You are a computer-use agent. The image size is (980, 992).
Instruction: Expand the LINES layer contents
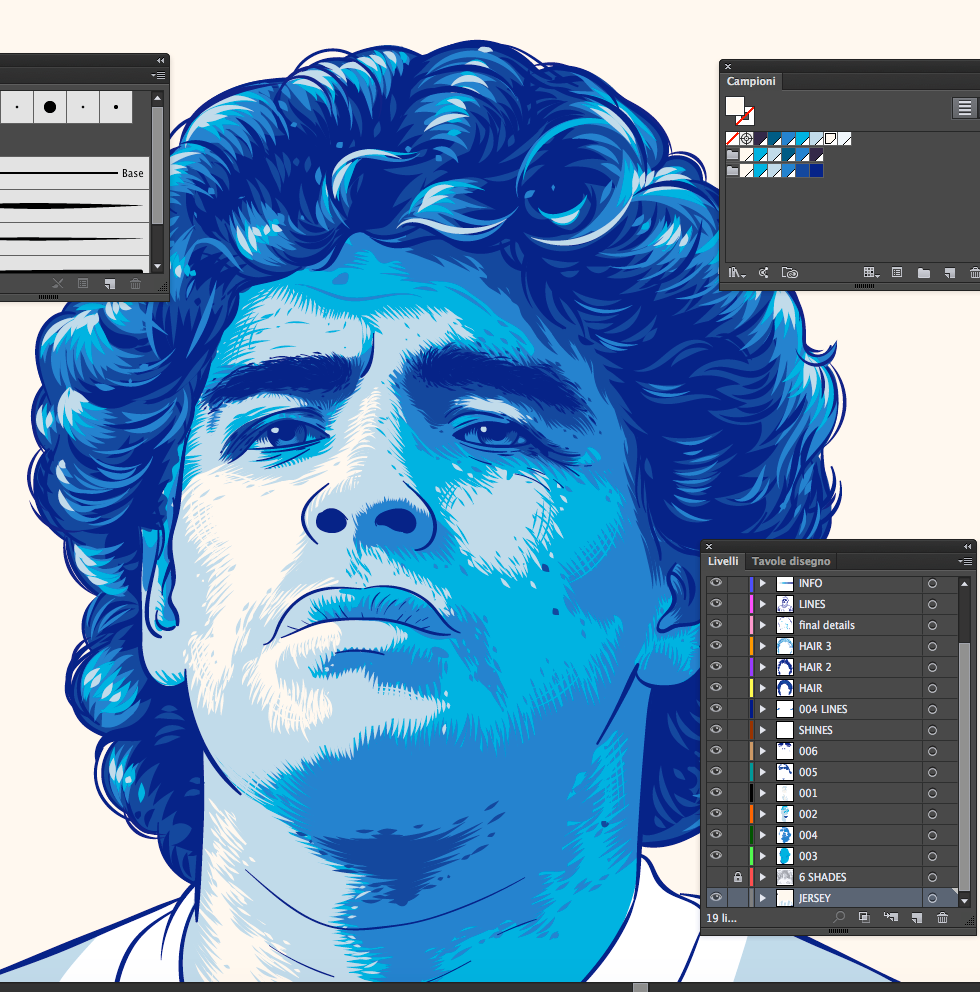(x=763, y=604)
